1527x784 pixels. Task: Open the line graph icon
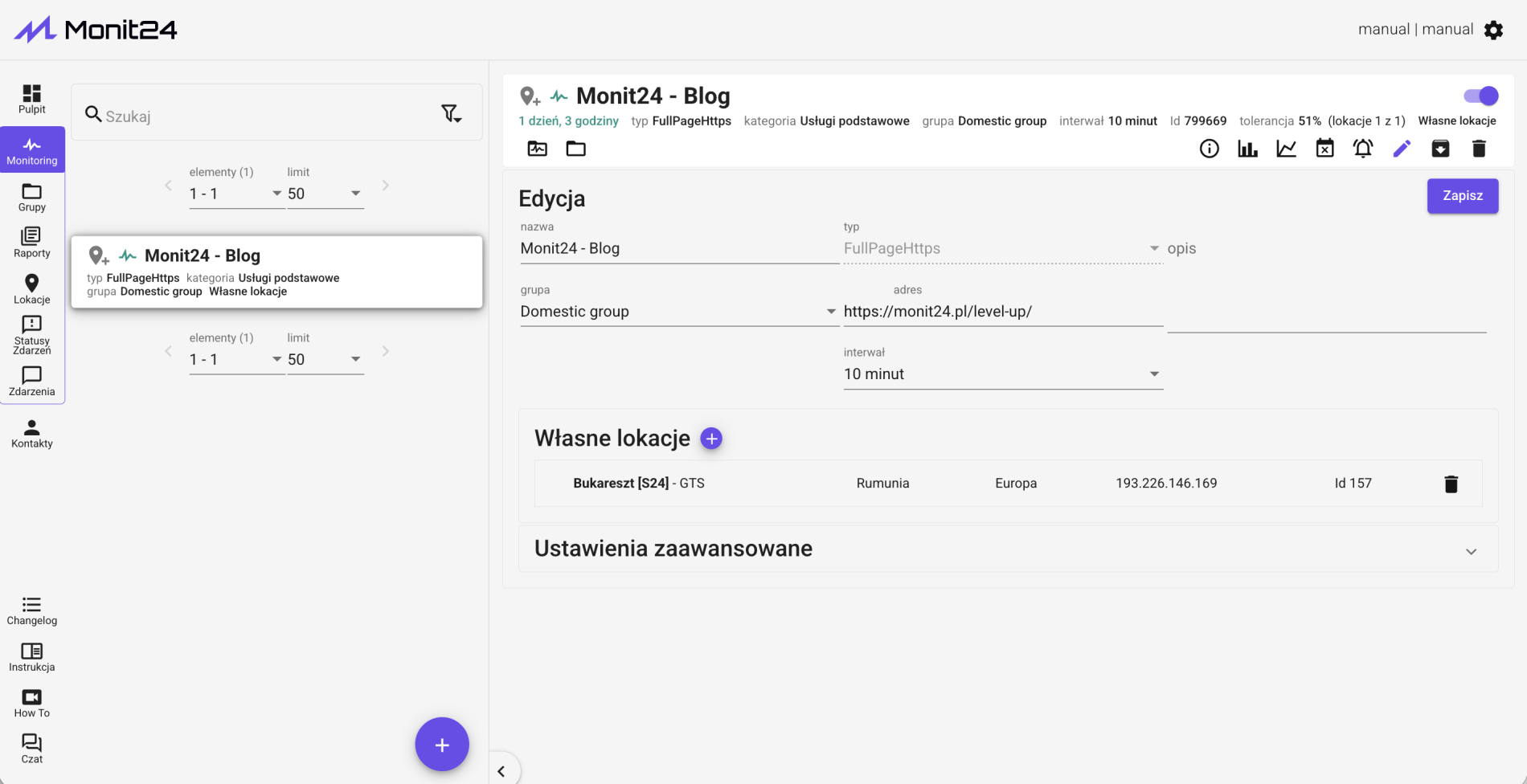(x=1286, y=149)
